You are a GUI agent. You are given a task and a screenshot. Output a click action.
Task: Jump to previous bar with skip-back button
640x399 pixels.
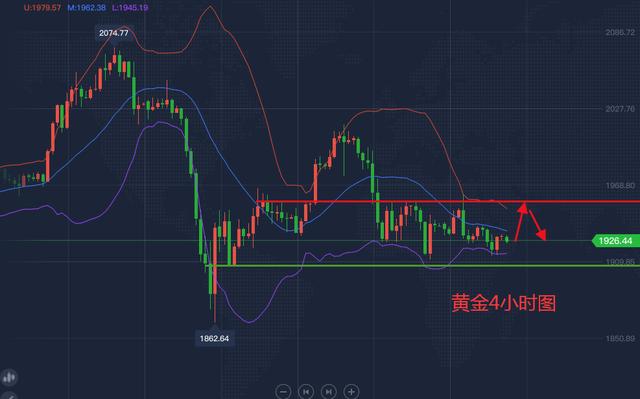(x=306, y=392)
